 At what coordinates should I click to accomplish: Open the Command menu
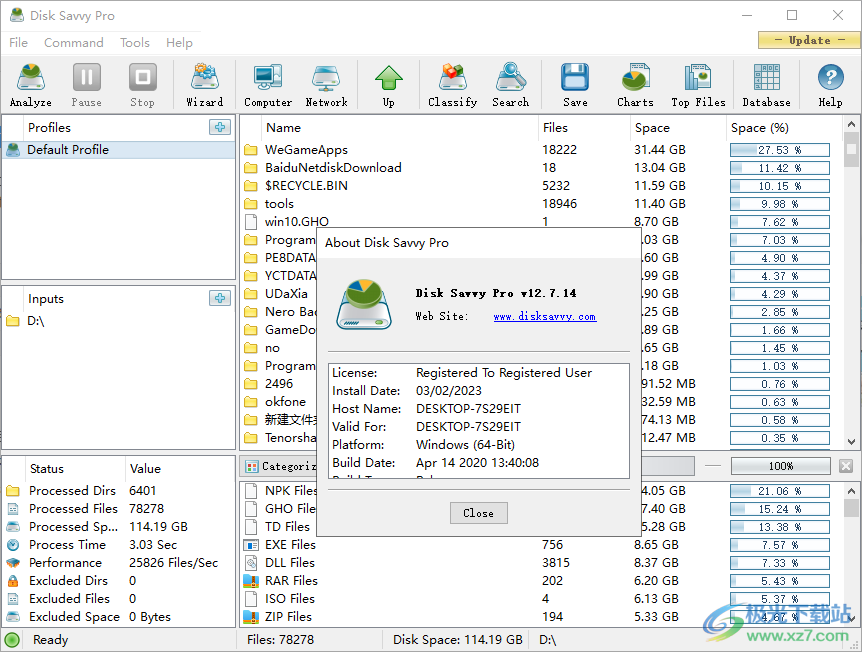74,42
